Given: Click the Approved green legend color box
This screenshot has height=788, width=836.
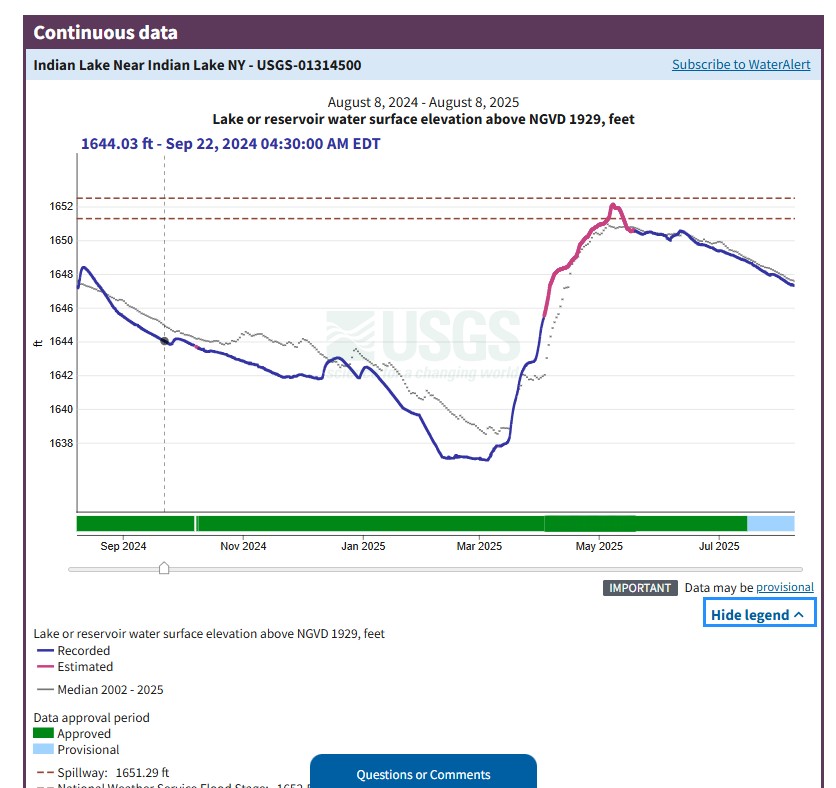Looking at the screenshot, I should tap(44, 734).
